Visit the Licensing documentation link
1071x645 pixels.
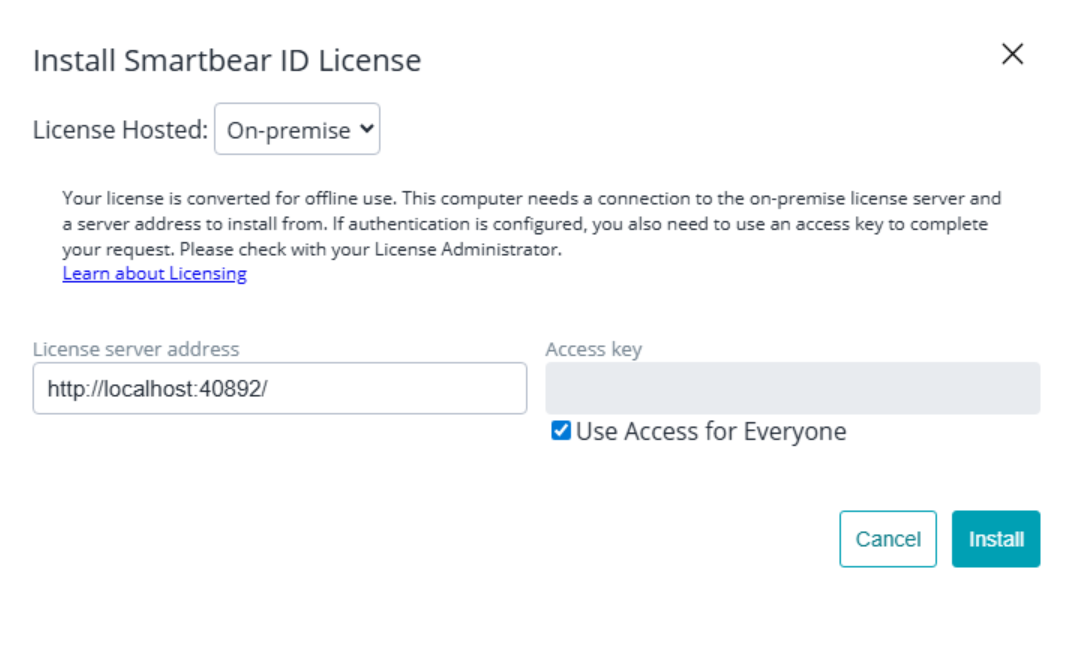tap(154, 273)
